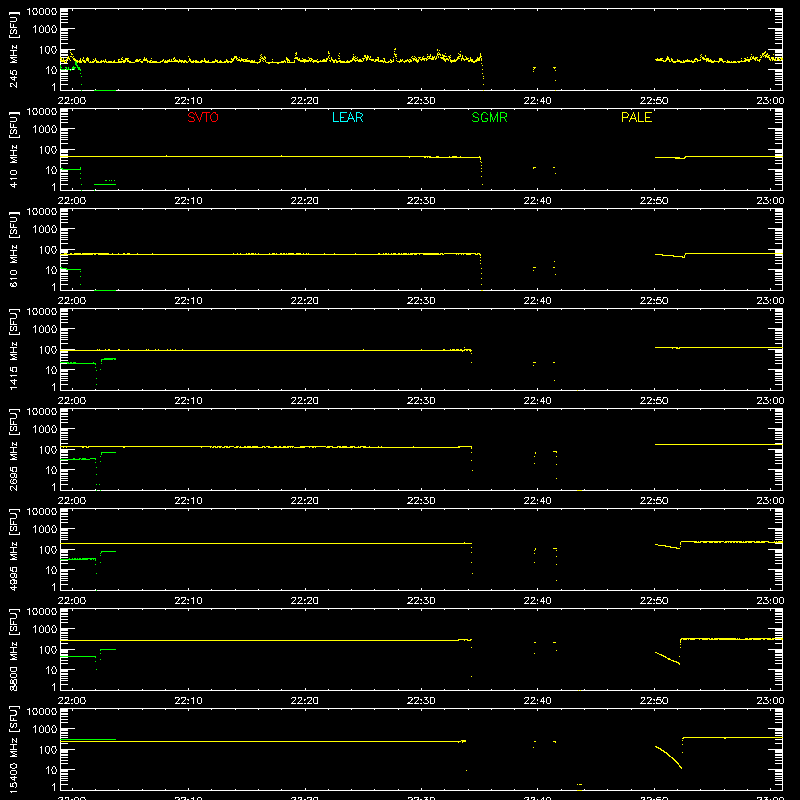Viewport: 800px width, 800px height.
Task: Click 22:20 tick under the 2695 MHz panel
Action: pos(305,501)
